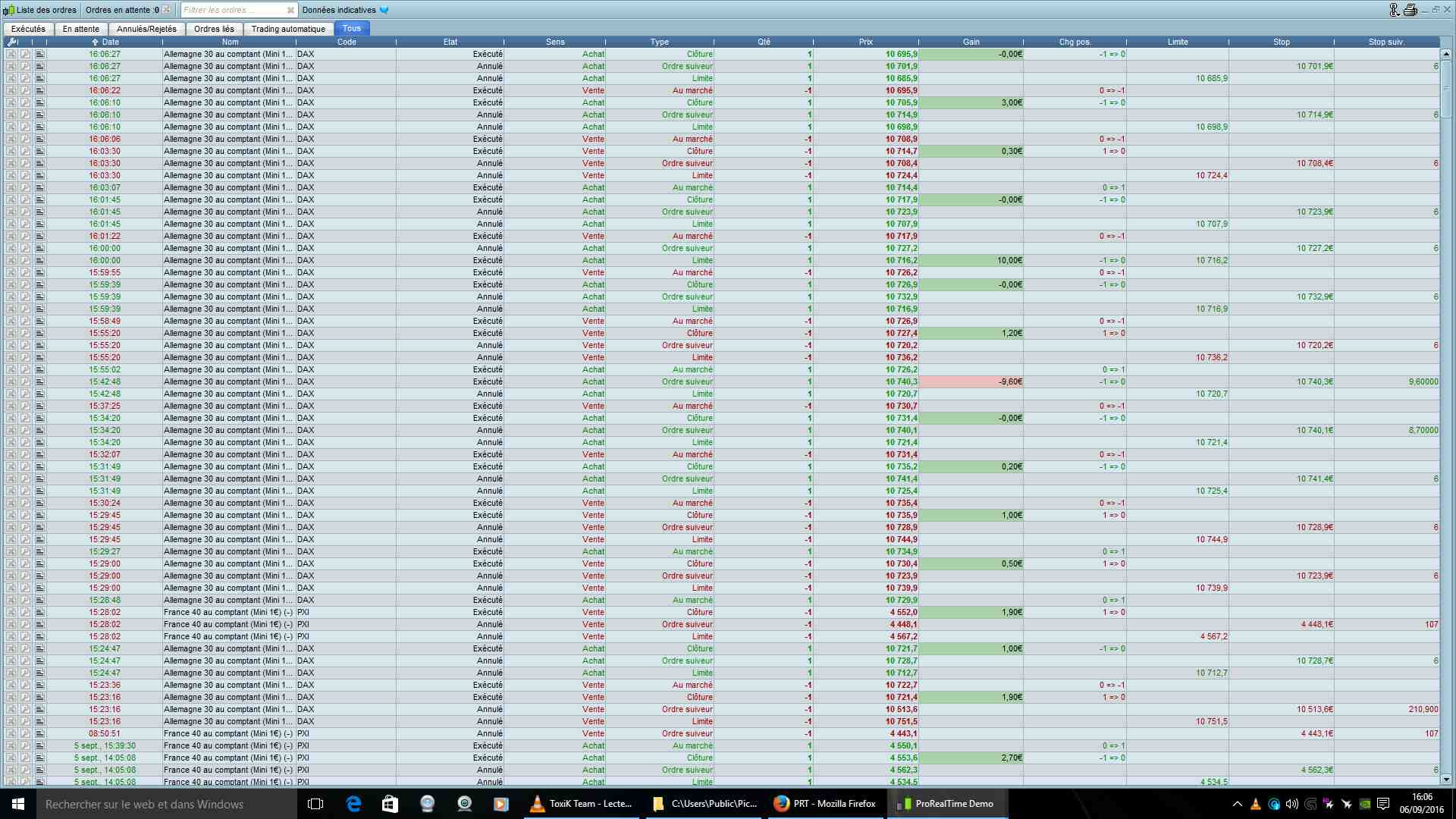Clear the order filter with X

290,10
